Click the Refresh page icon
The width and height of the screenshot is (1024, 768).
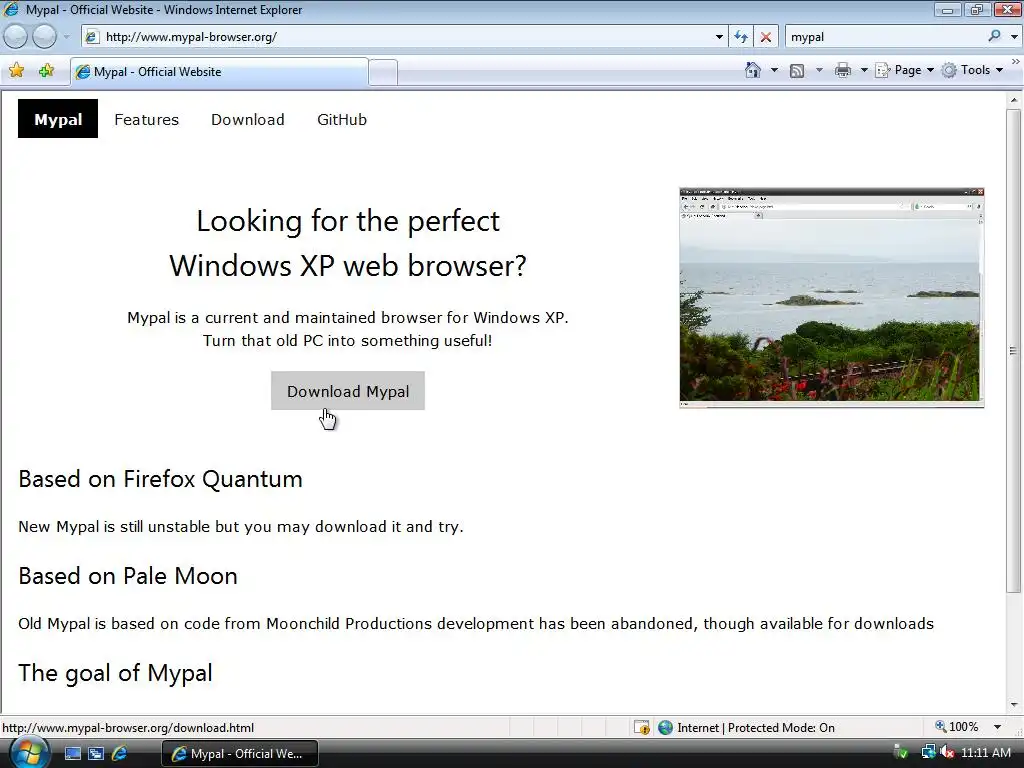pyautogui.click(x=741, y=37)
